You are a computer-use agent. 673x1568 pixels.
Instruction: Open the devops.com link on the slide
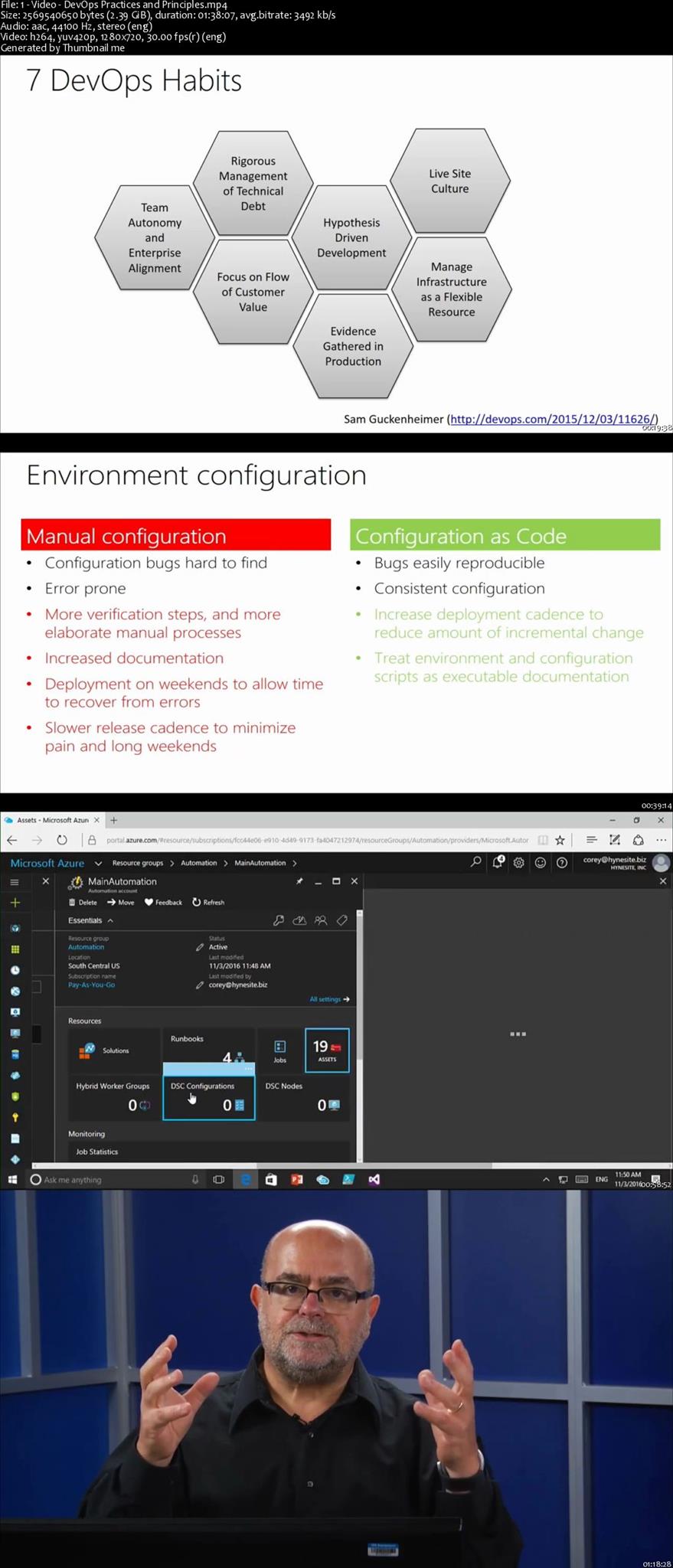pyautogui.click(x=552, y=419)
